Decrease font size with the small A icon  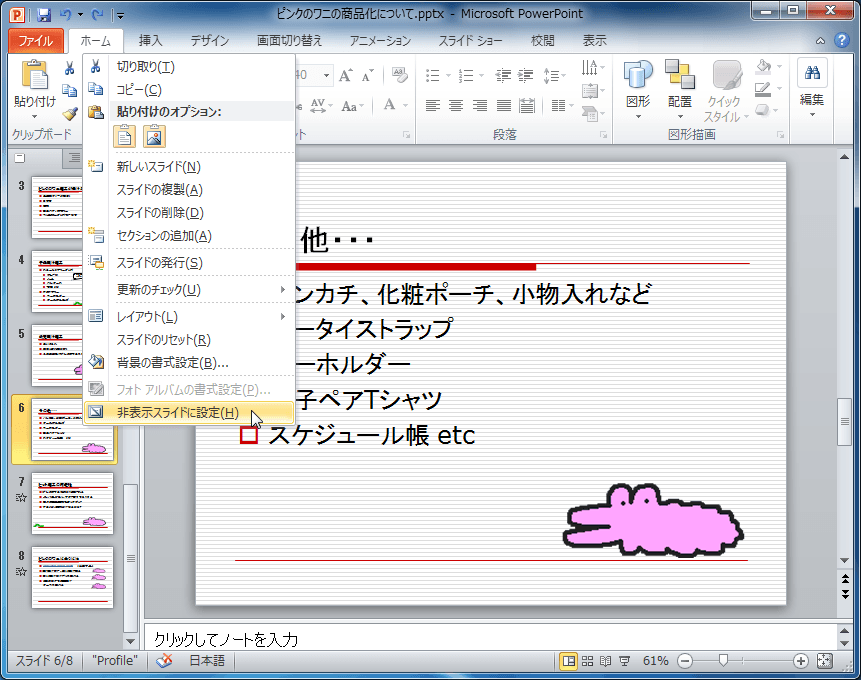coord(367,75)
